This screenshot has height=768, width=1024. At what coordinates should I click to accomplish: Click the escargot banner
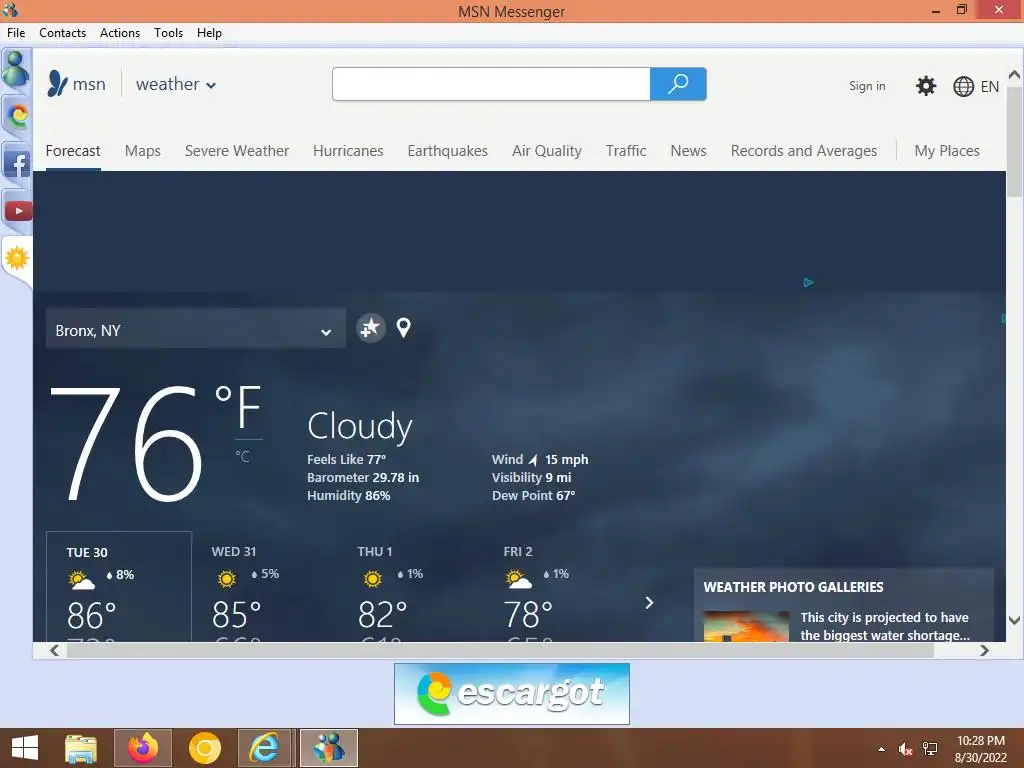click(x=511, y=694)
